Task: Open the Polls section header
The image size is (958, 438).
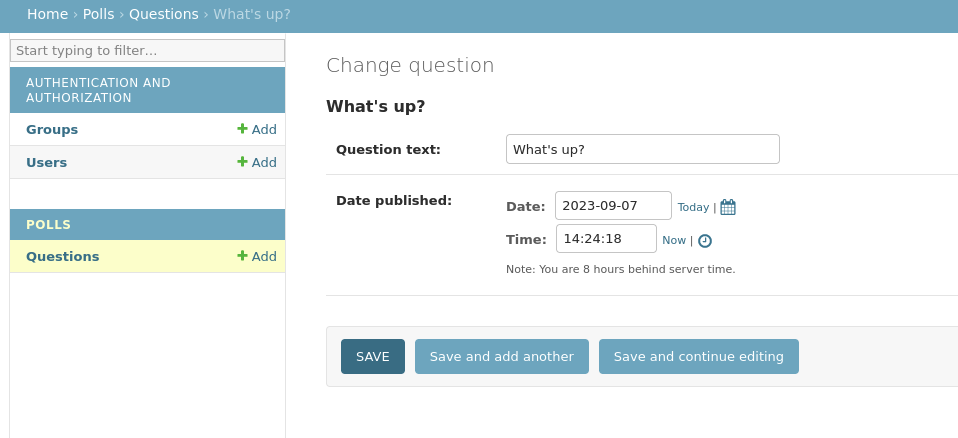Action: click(x=49, y=224)
